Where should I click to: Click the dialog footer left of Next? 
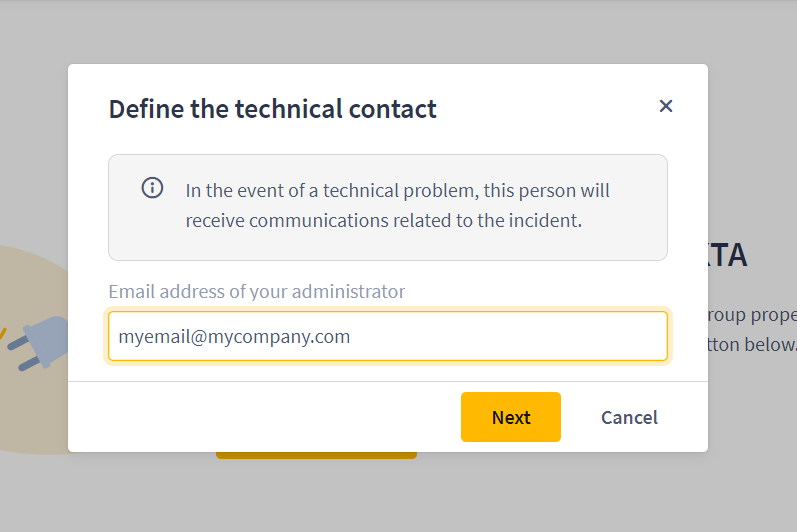coord(264,417)
